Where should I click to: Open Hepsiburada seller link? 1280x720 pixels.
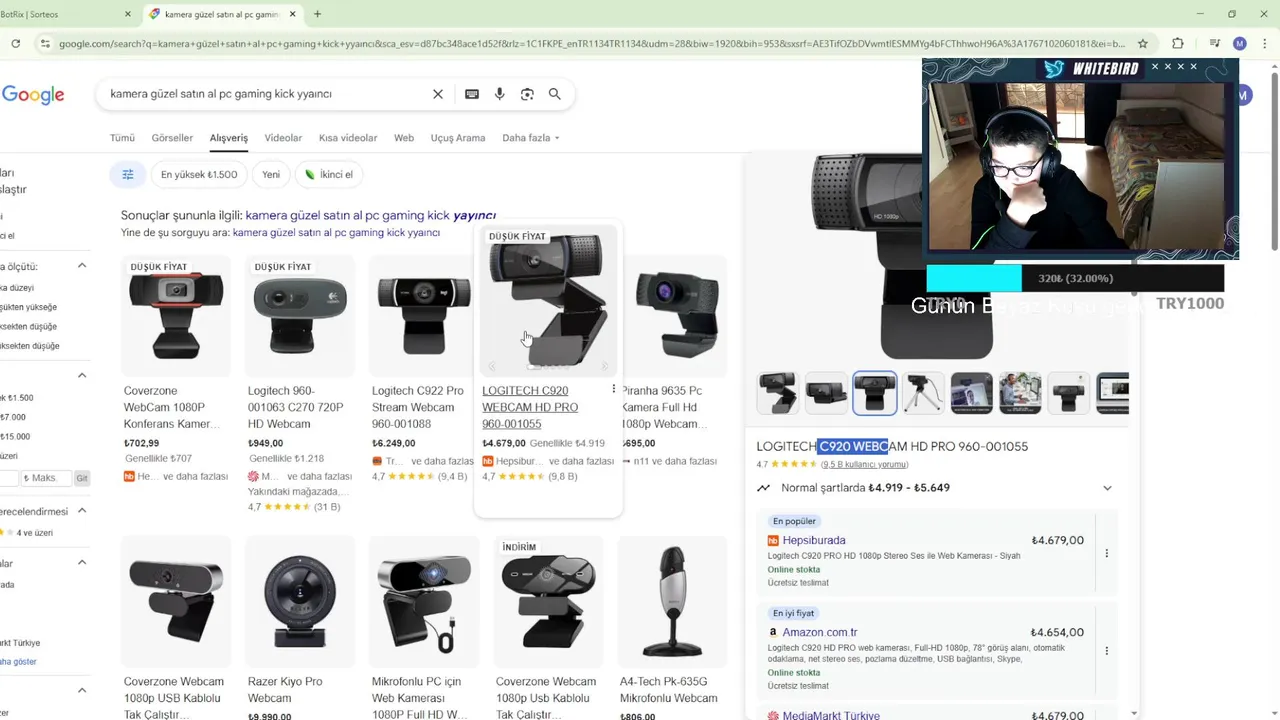click(814, 540)
